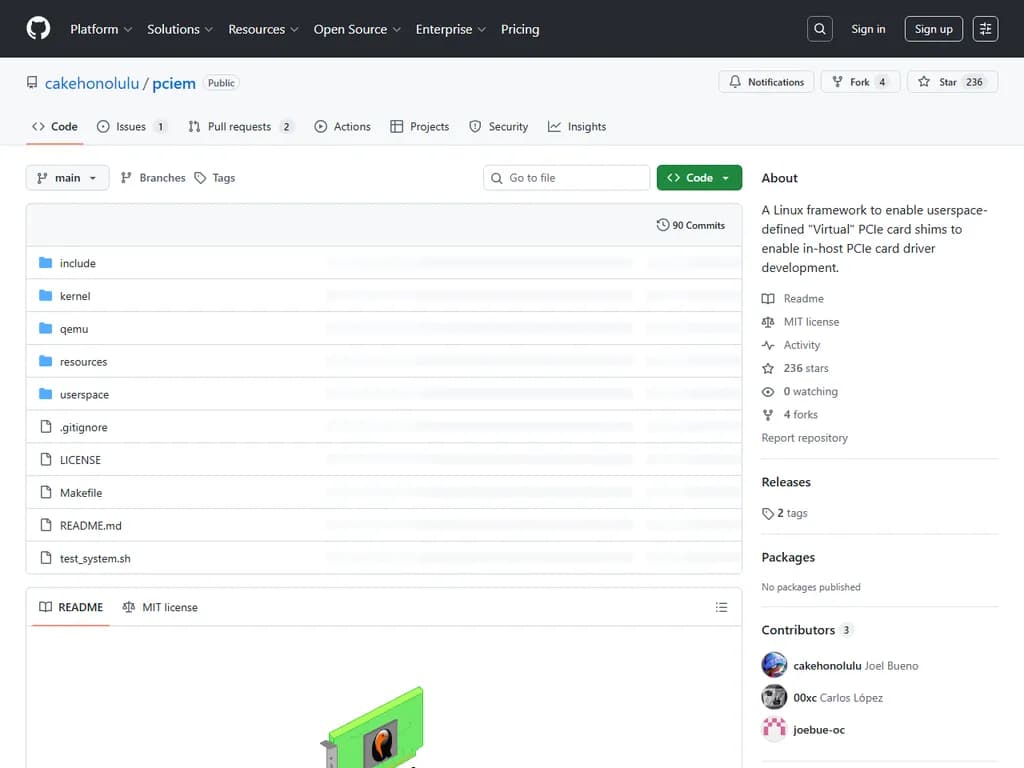1024x768 pixels.
Task: Click the 90 Commits history icon
Action: pos(663,225)
